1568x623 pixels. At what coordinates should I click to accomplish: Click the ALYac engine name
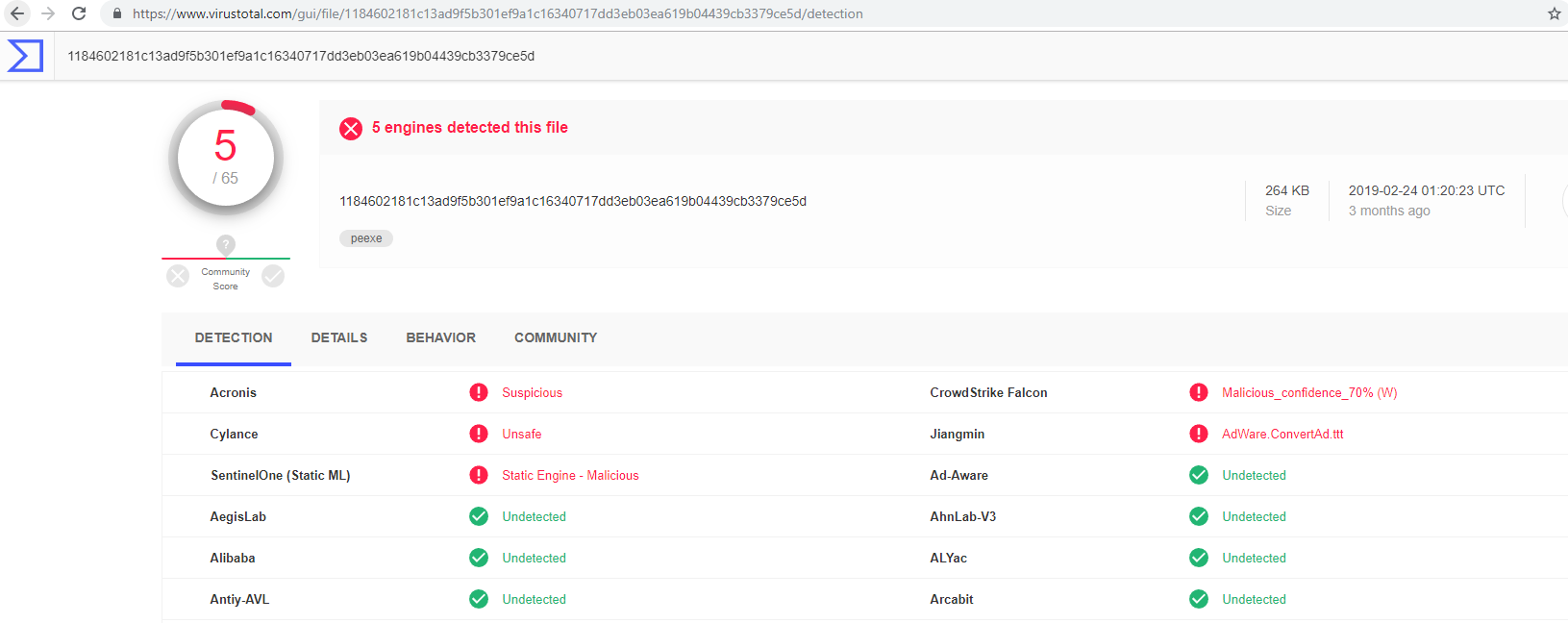[948, 558]
